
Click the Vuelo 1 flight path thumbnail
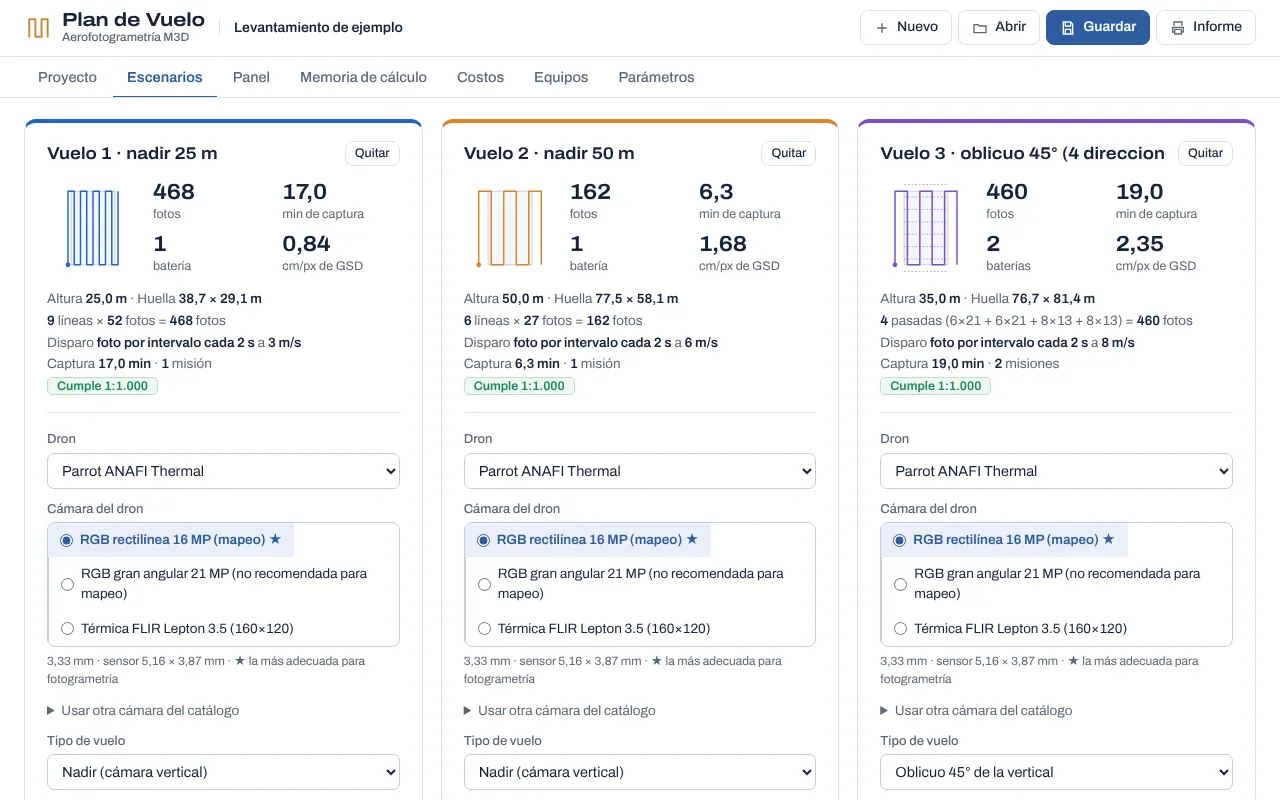pos(92,228)
